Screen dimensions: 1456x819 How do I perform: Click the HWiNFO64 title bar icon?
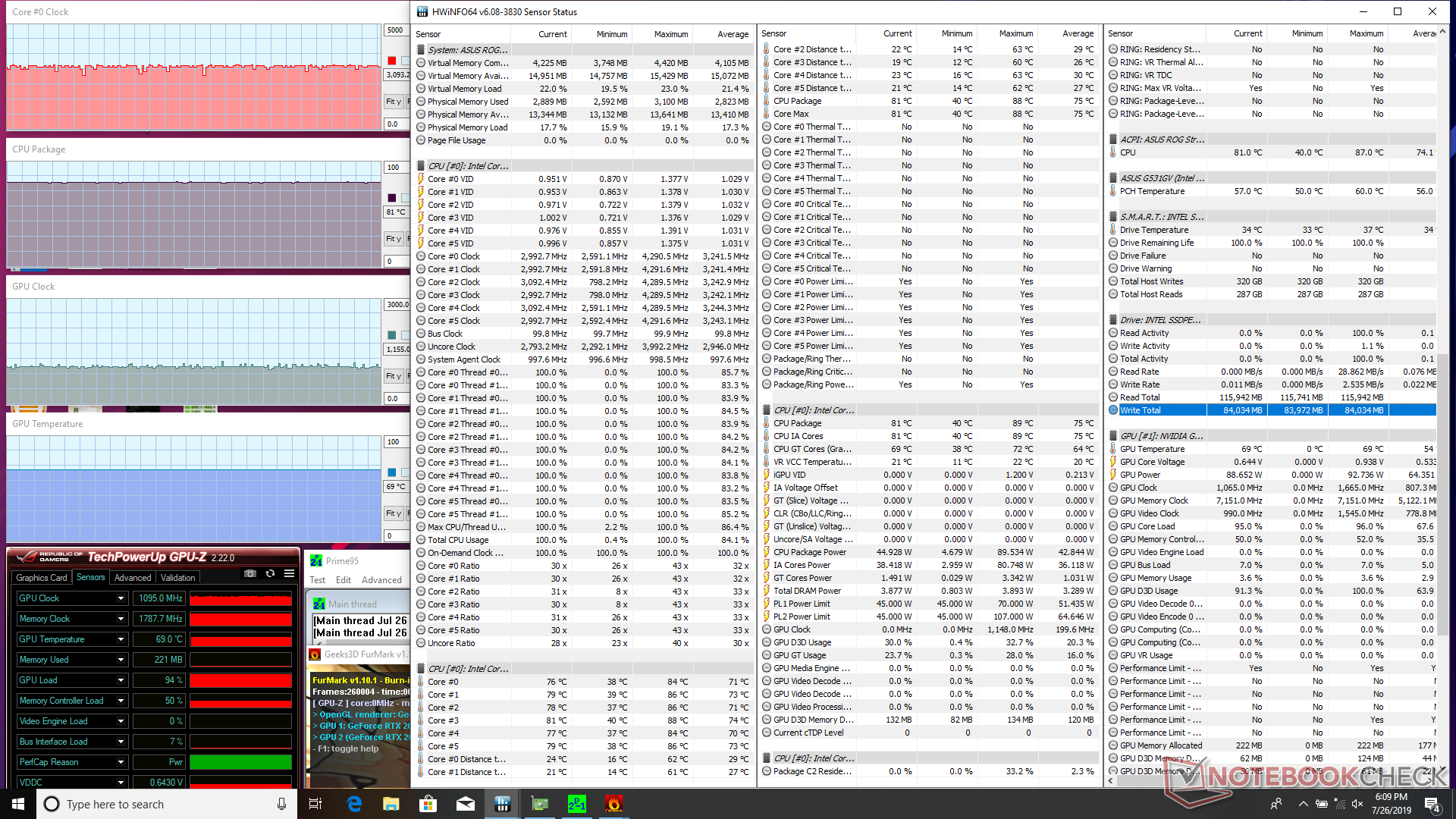(x=422, y=11)
